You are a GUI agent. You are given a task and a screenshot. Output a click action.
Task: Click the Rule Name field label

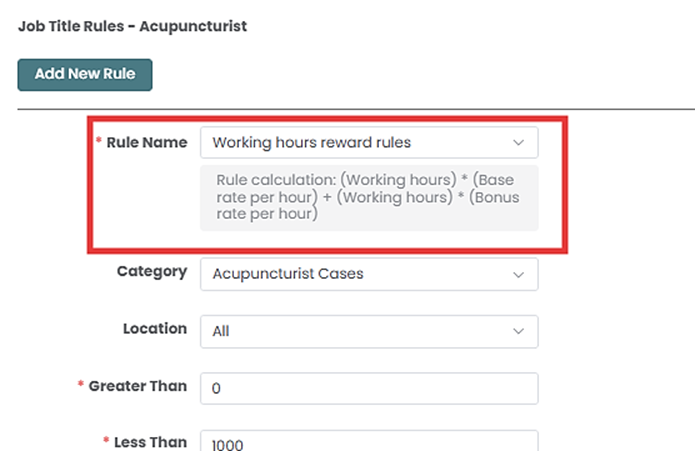point(146,143)
